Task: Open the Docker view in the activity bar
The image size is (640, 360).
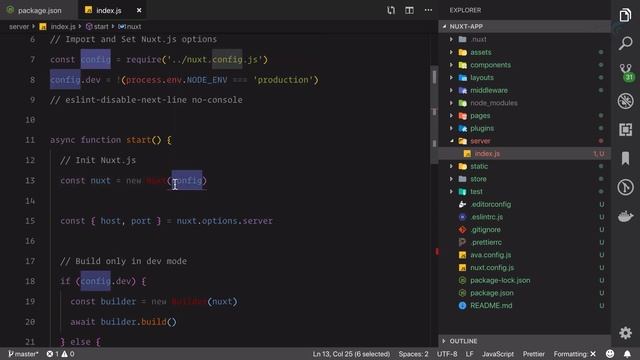Action: point(625,216)
